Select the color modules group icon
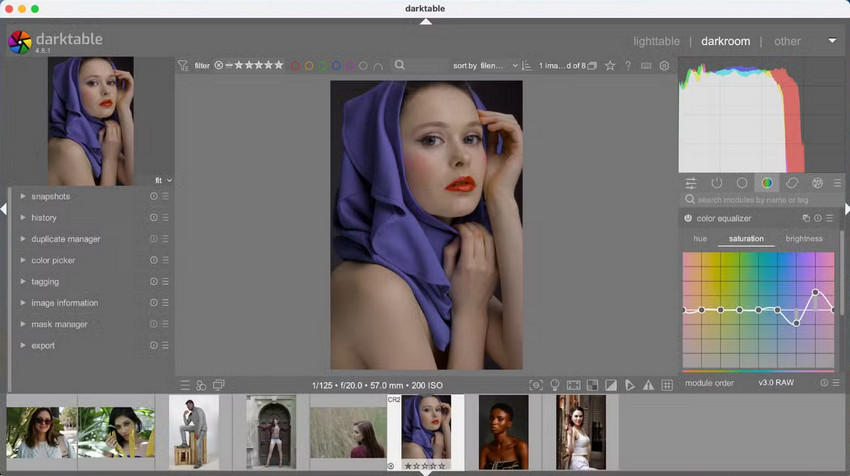 click(767, 183)
